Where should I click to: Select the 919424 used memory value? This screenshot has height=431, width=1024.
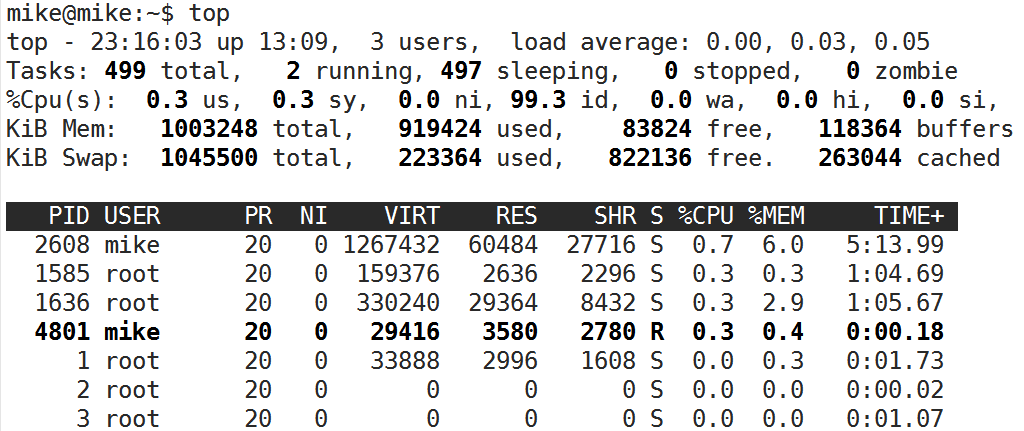[440, 129]
